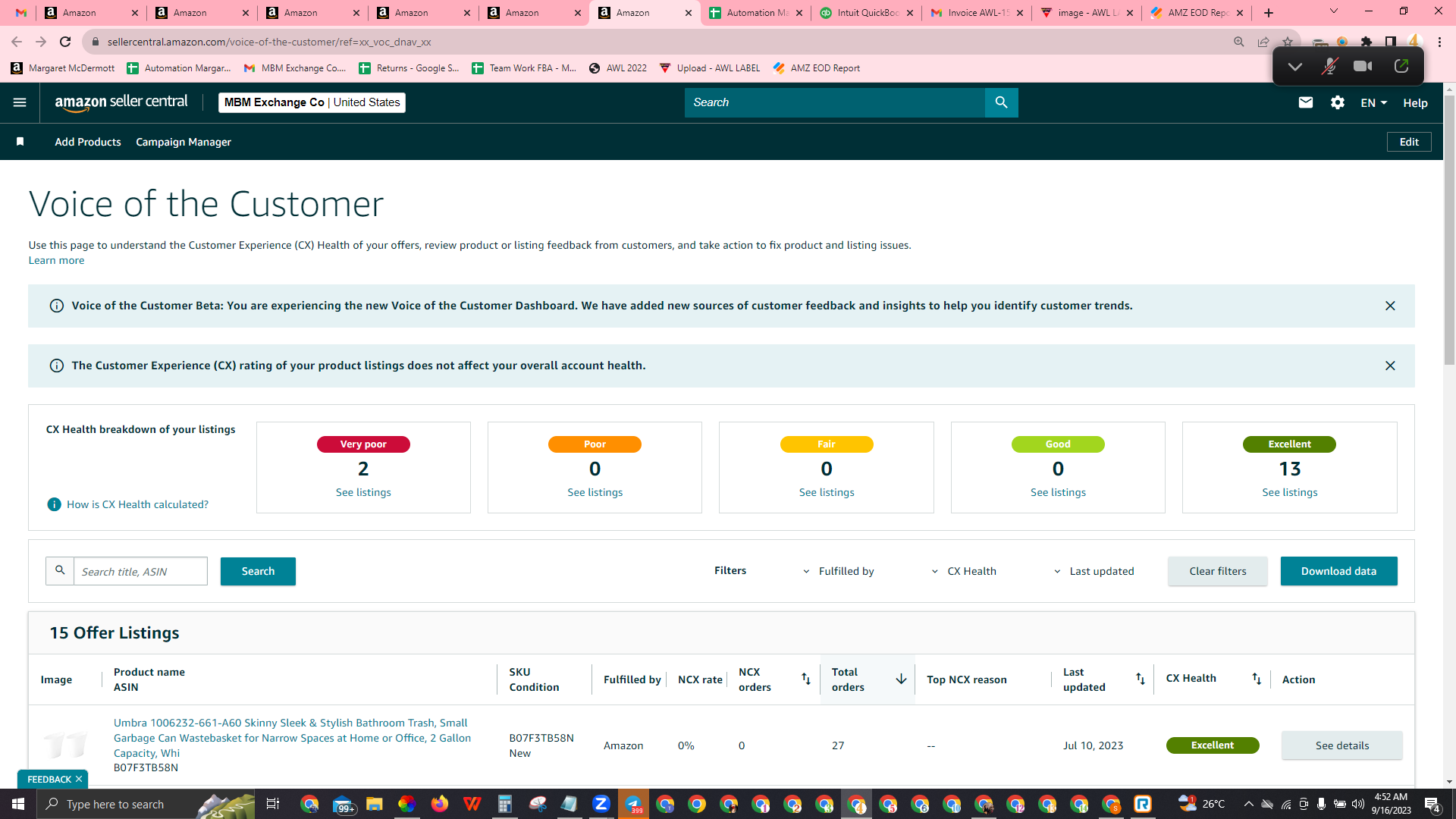Show hidden system tray icons
Image resolution: width=1456 pixels, height=819 pixels.
click(x=1248, y=804)
